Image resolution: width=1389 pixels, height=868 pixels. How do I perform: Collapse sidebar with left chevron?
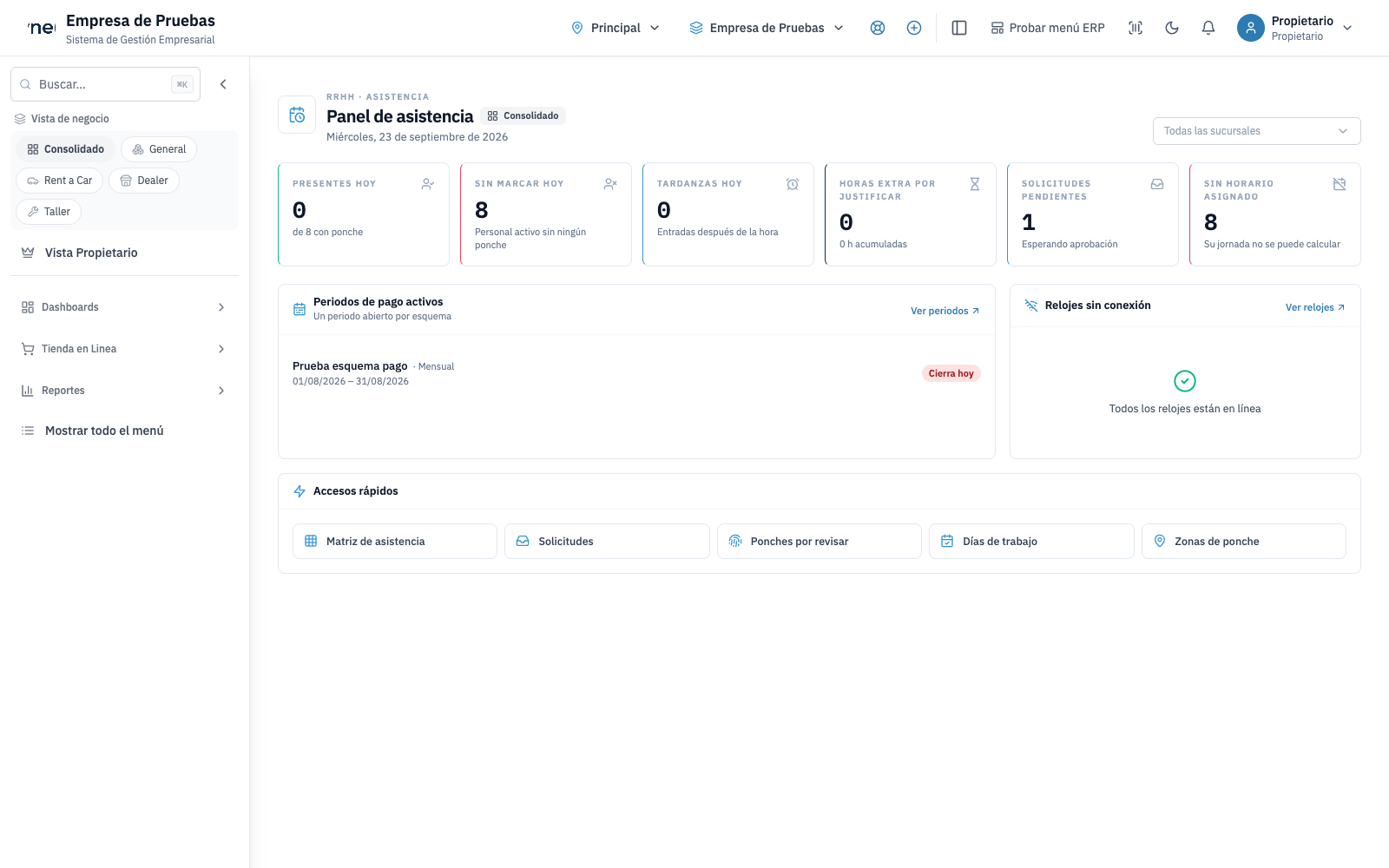(x=223, y=84)
